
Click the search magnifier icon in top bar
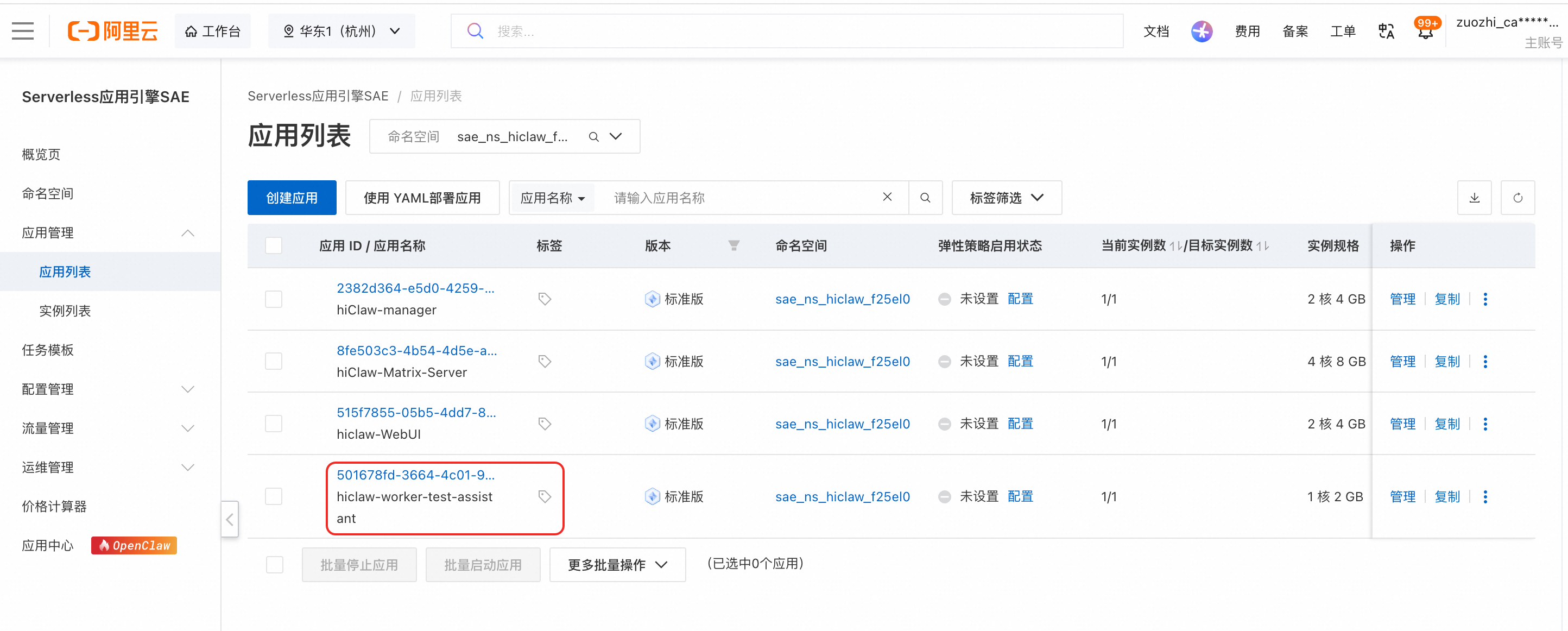coord(475,31)
